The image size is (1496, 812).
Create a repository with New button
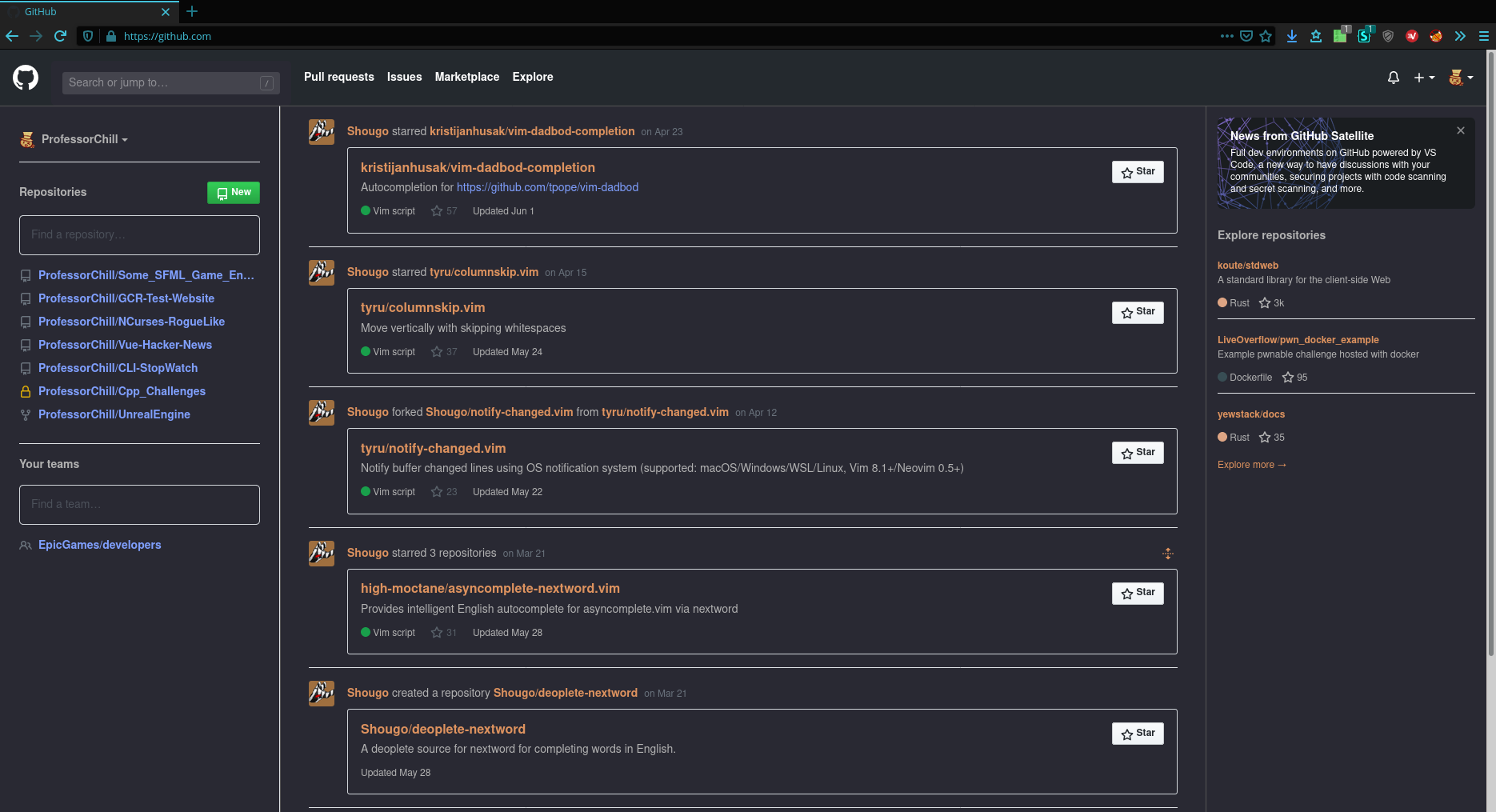(x=234, y=192)
